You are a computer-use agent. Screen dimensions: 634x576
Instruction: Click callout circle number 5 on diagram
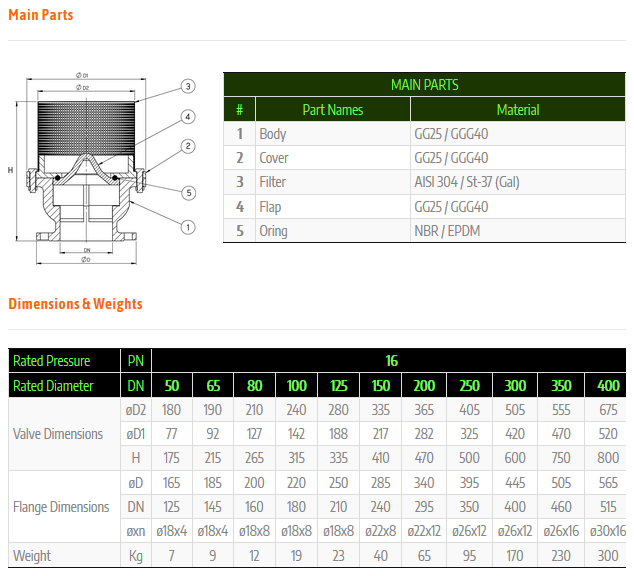[188, 193]
